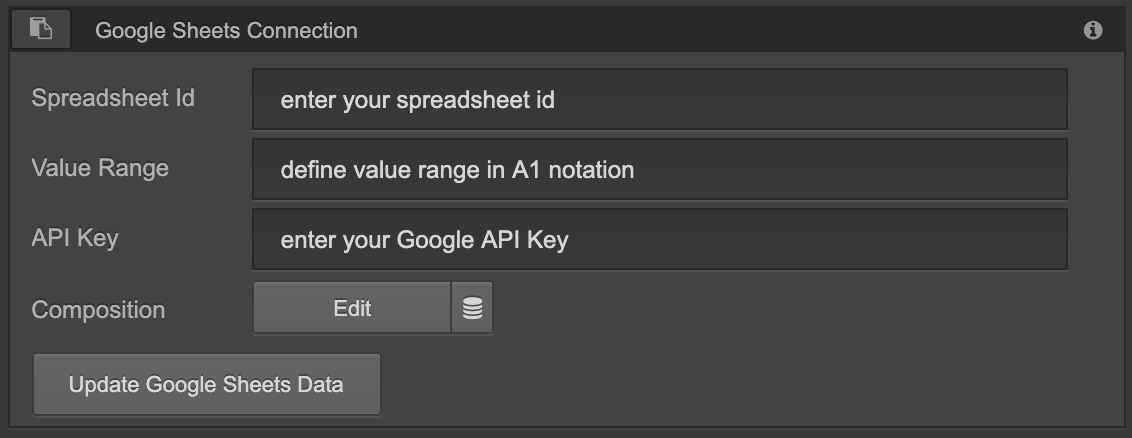Click the 'enter your Google API Key' placeholder
Screen dimensions: 1132x438
click(424, 240)
